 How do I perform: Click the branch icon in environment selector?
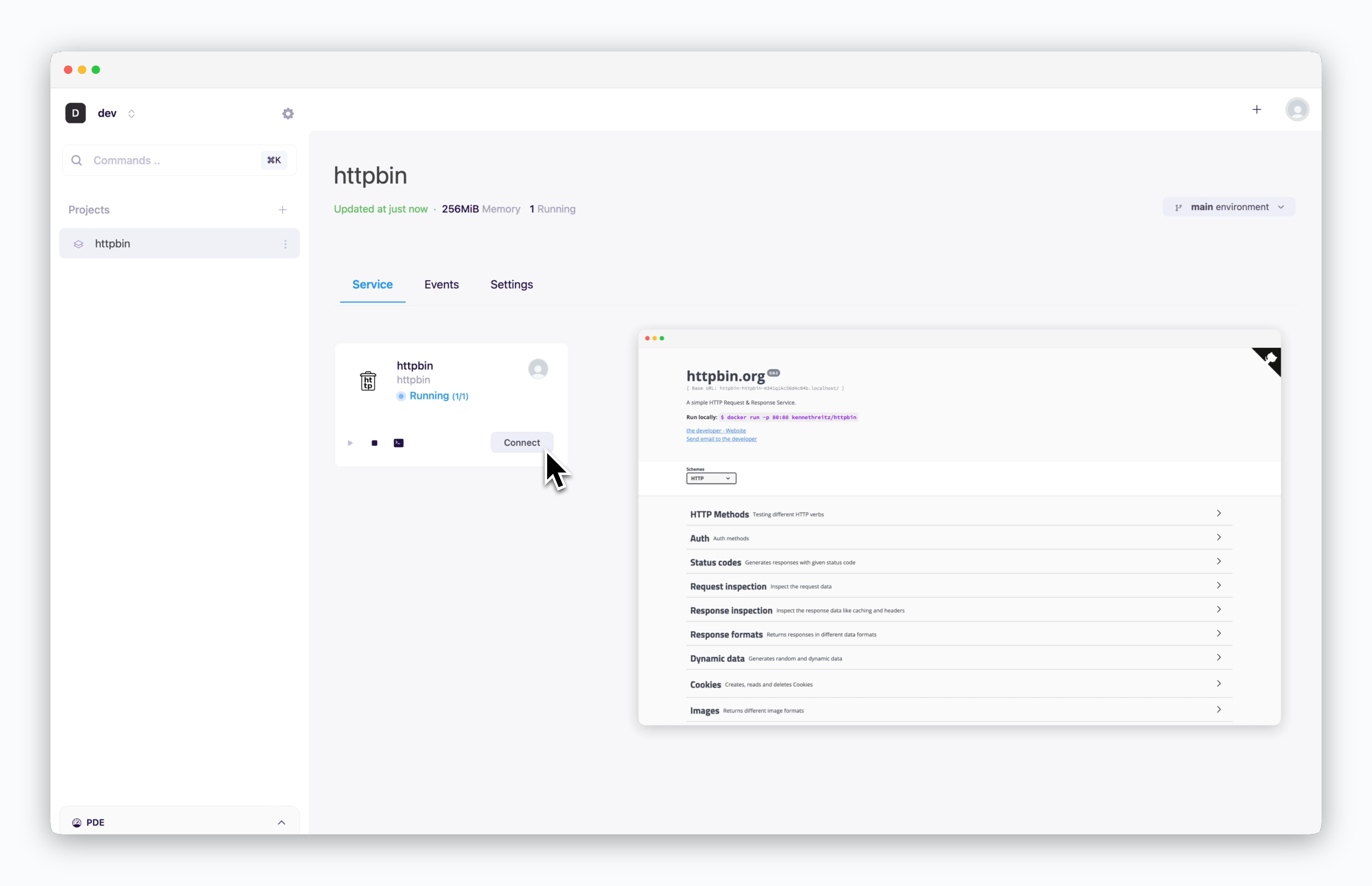(x=1179, y=207)
